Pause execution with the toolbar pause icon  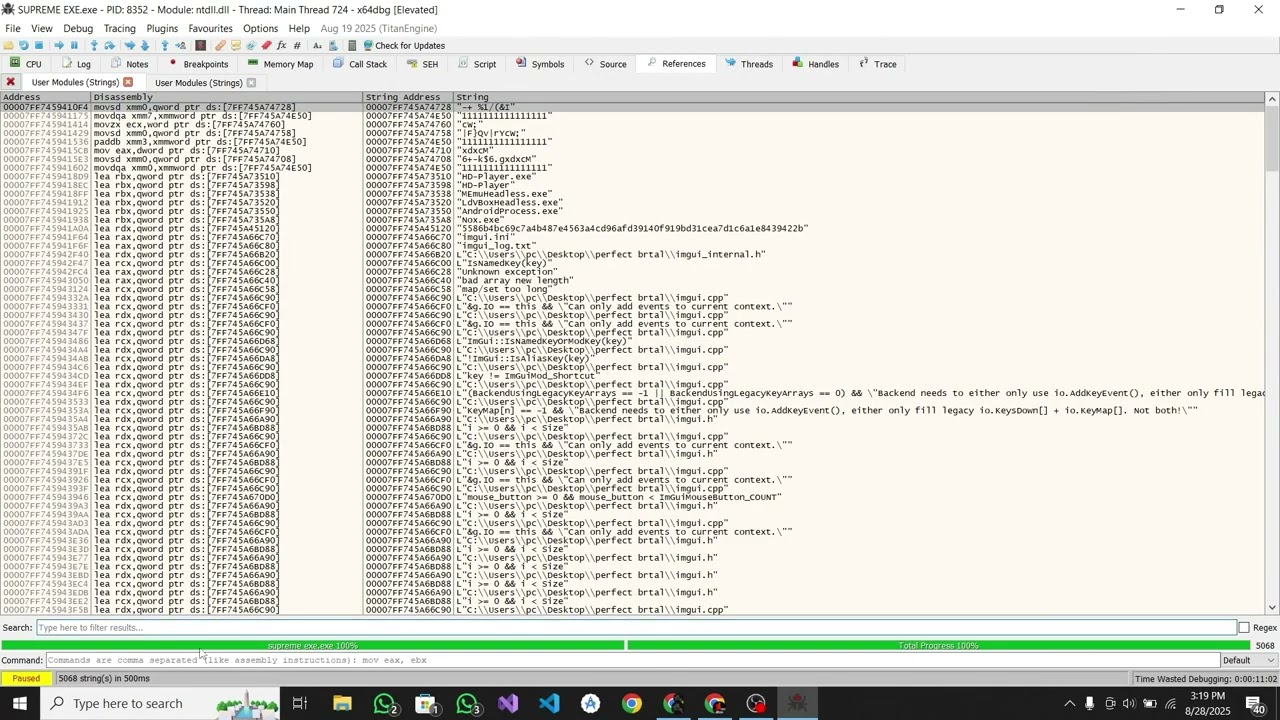coord(74,45)
